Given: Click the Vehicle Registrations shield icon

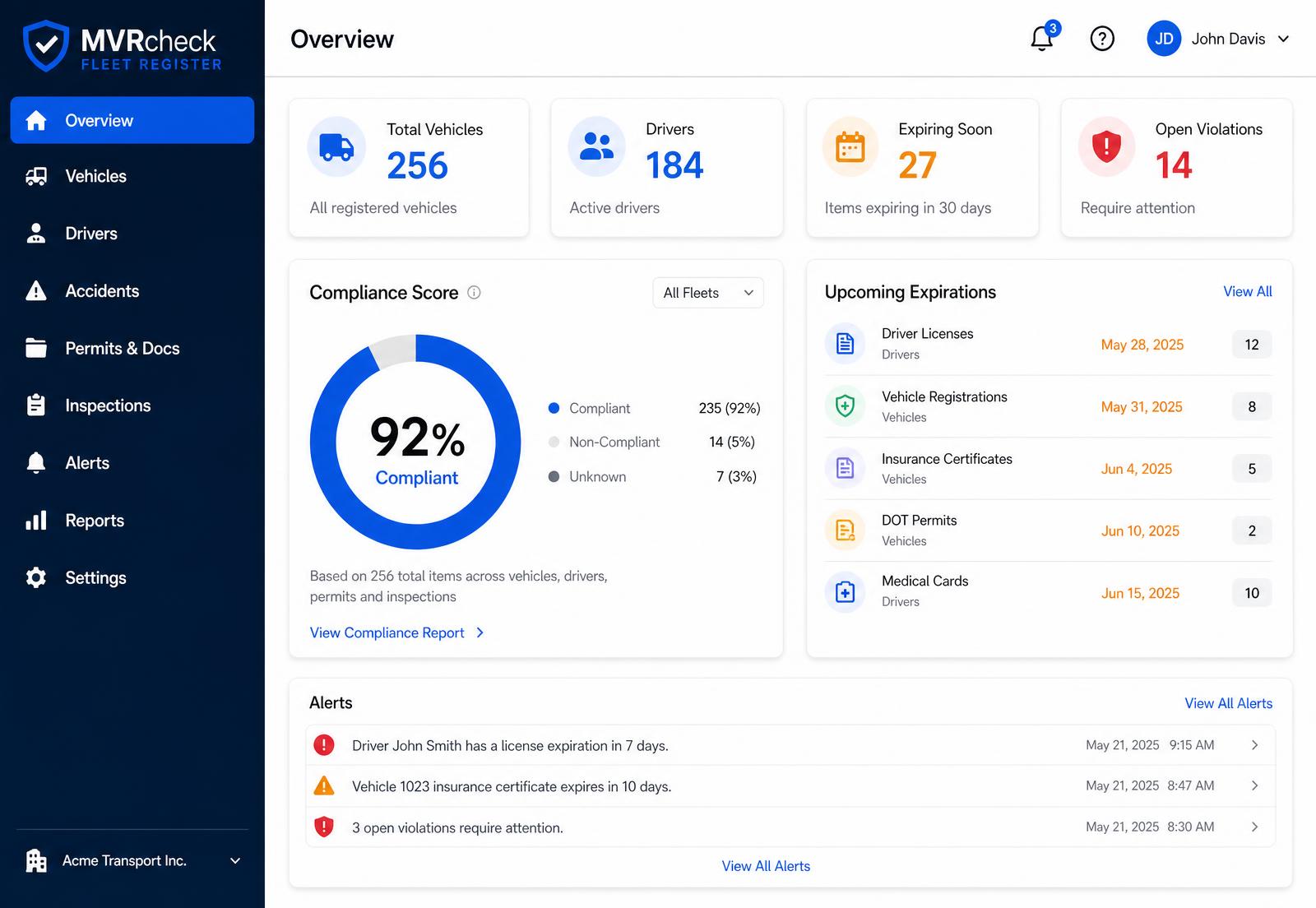Looking at the screenshot, I should [845, 405].
